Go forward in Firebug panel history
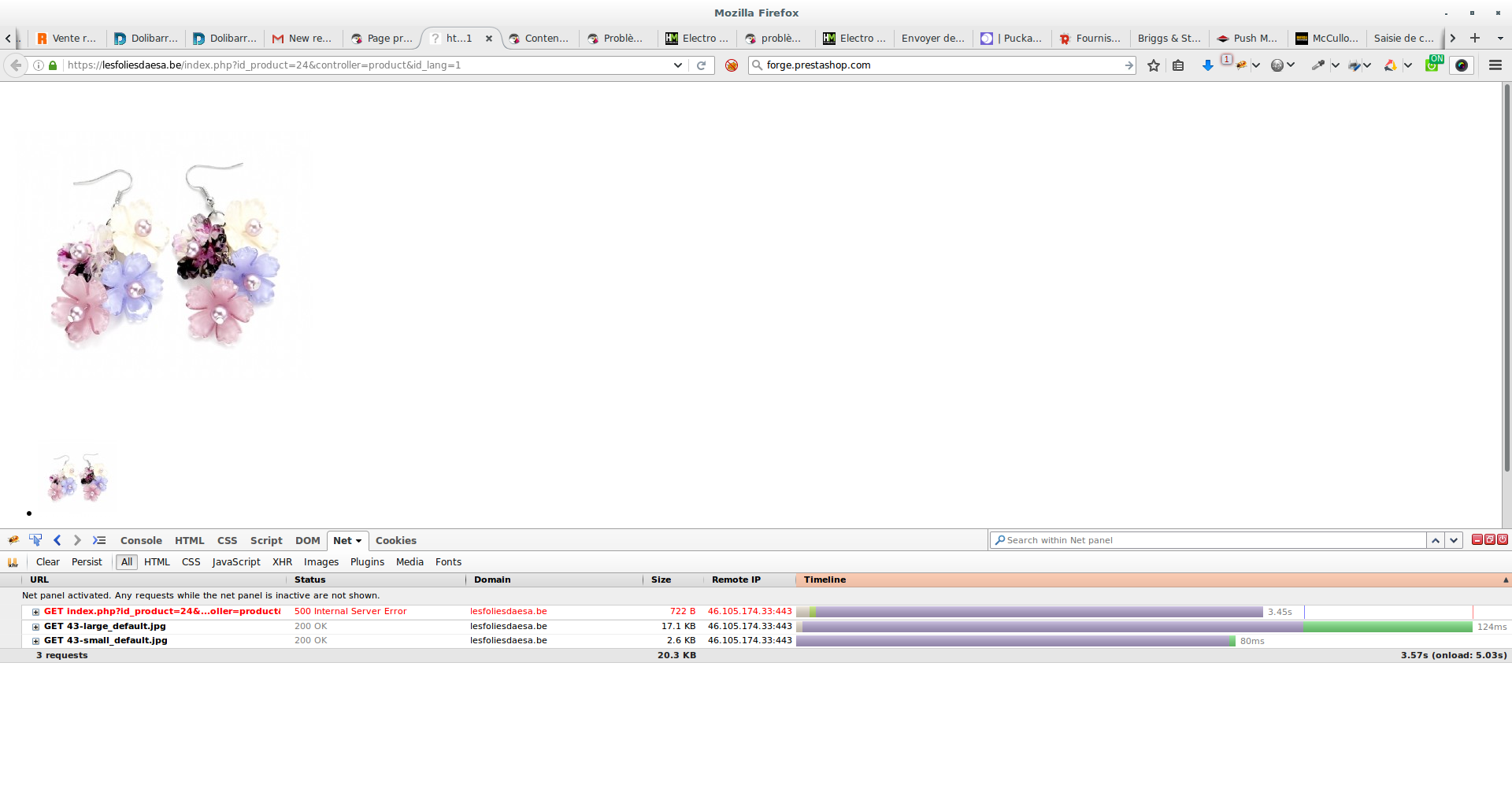Viewport: 1512px width, 811px height. click(76, 540)
